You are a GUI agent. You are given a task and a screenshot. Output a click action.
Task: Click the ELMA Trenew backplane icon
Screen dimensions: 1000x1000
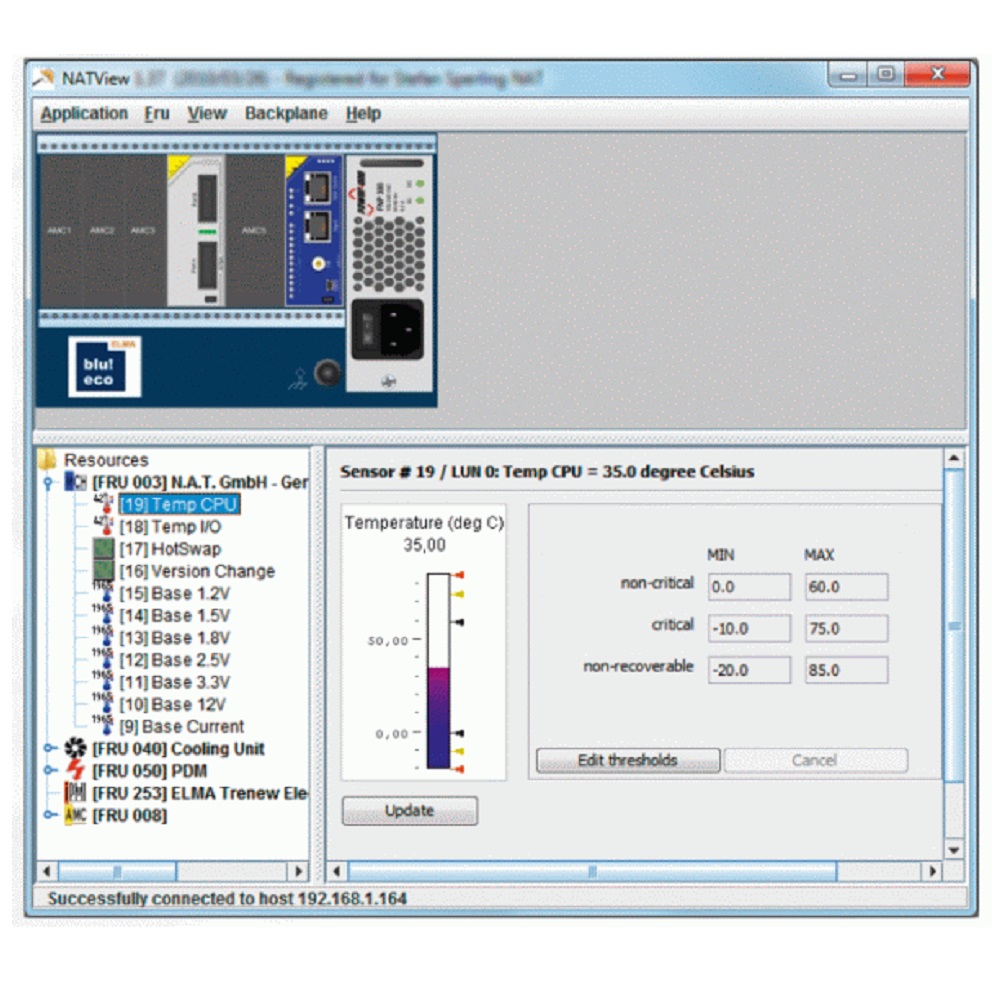pos(76,793)
